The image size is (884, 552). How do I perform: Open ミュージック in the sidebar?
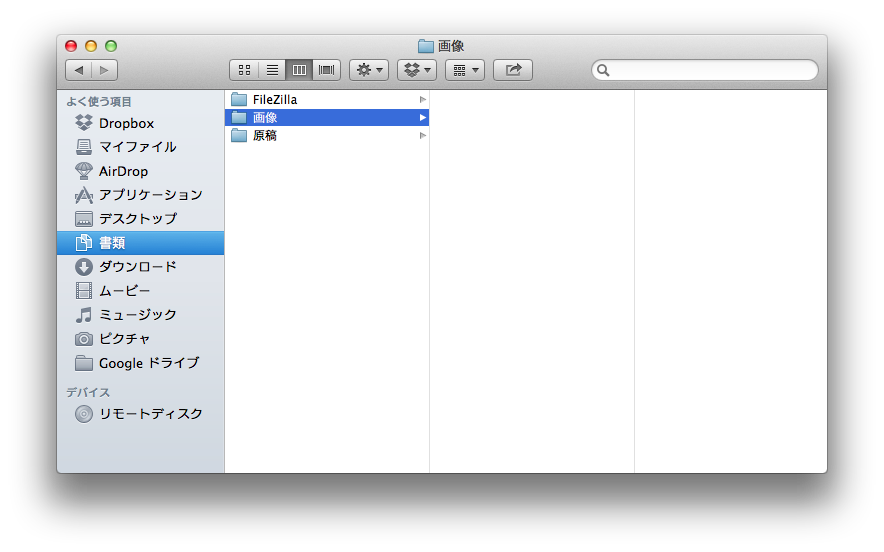[137, 315]
